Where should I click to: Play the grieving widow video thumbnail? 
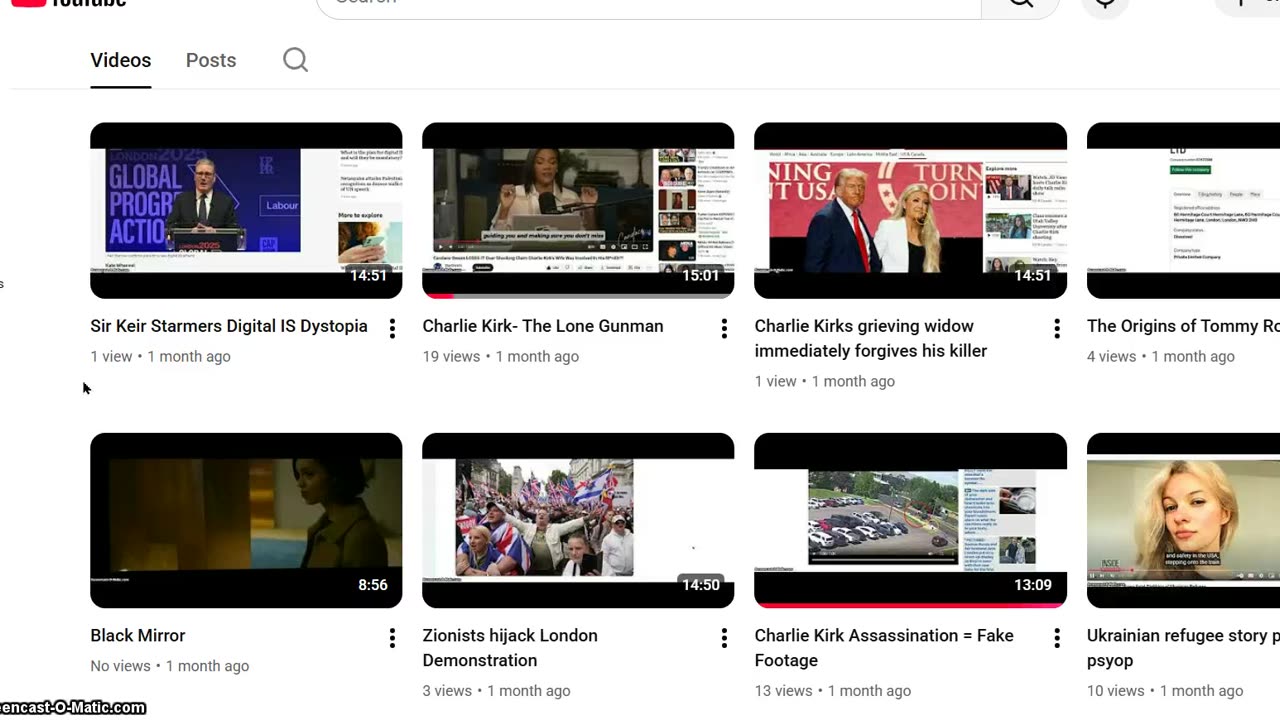(910, 210)
